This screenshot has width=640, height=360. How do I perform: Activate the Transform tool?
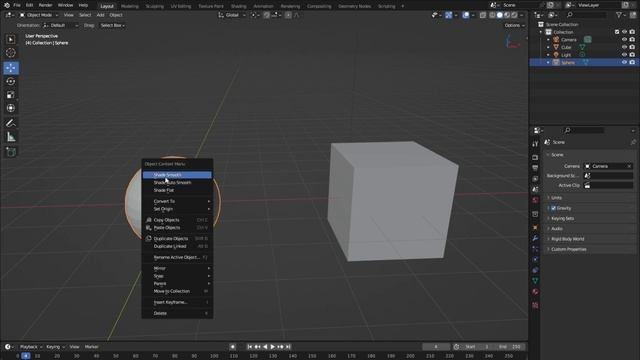click(x=11, y=108)
